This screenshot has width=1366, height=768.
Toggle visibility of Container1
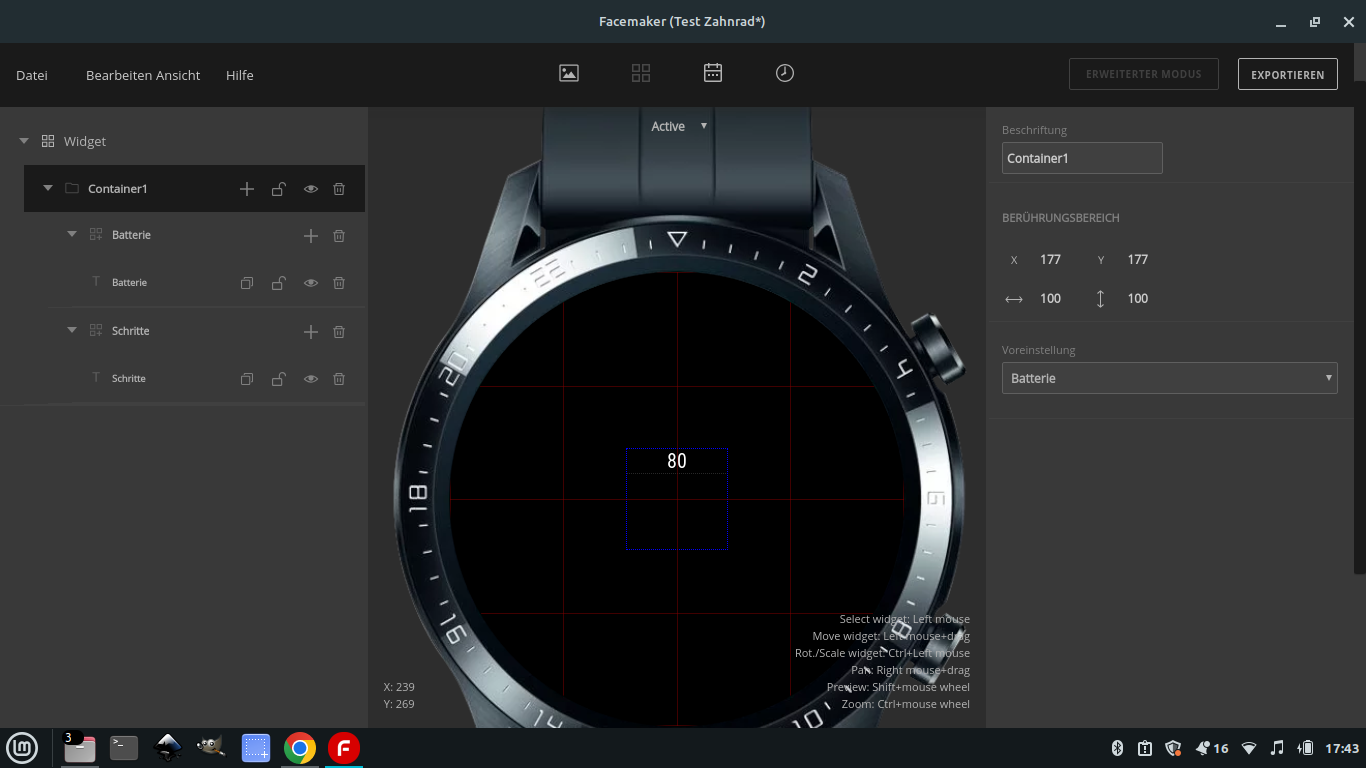311,189
